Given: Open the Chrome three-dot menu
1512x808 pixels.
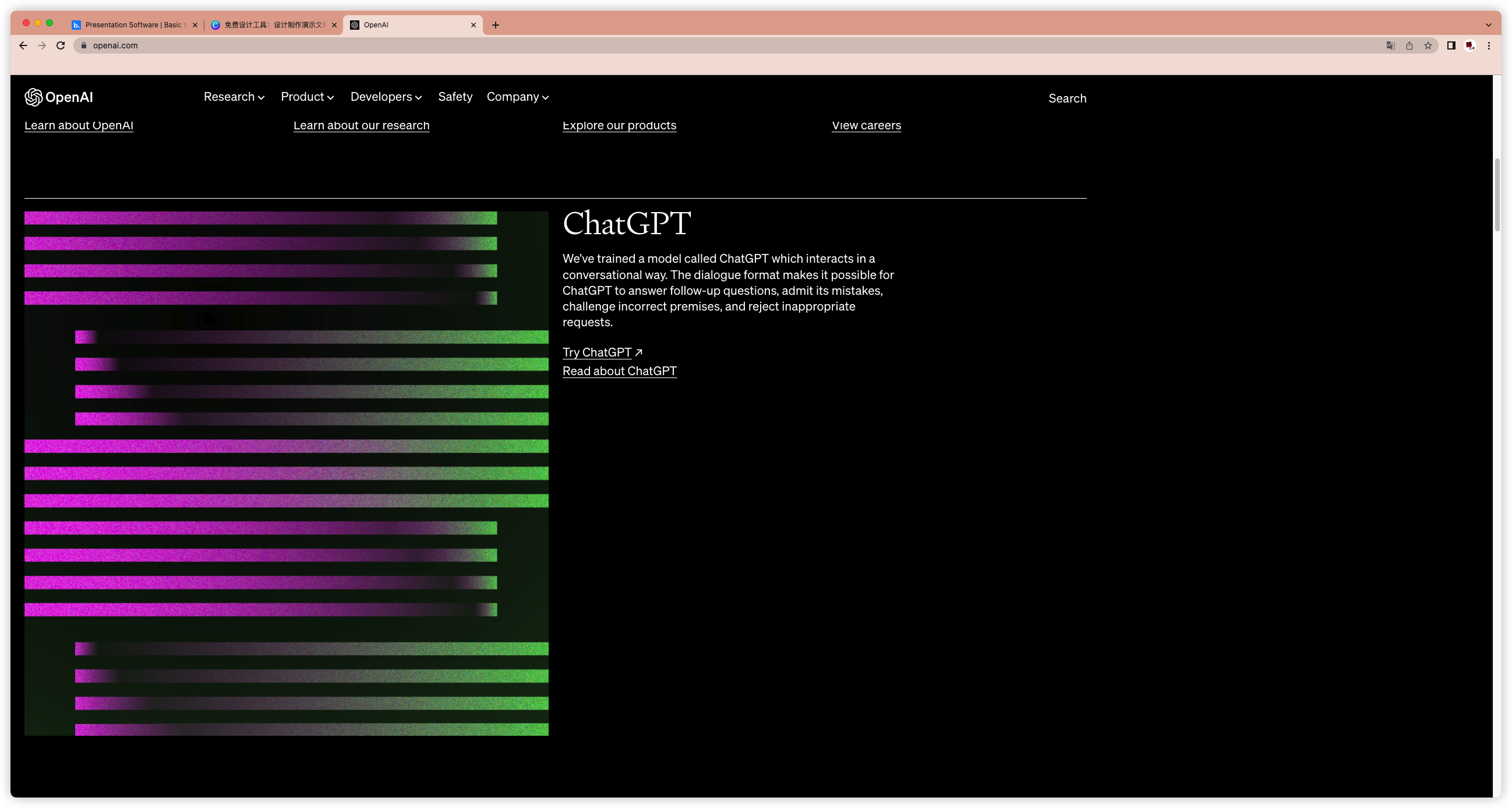Looking at the screenshot, I should click(1489, 45).
